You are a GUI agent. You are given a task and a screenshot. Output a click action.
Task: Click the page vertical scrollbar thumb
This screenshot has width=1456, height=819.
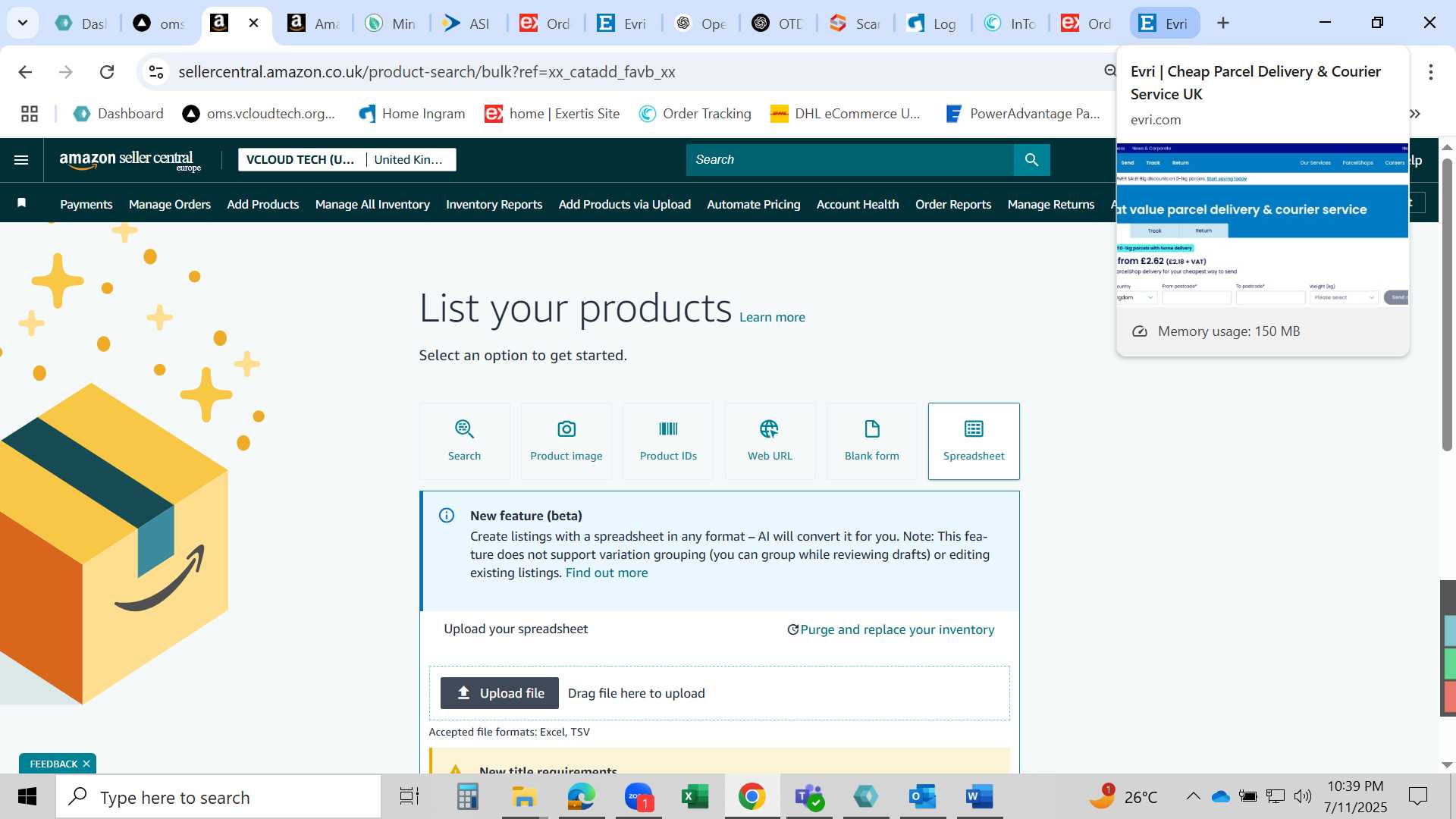click(x=1447, y=305)
